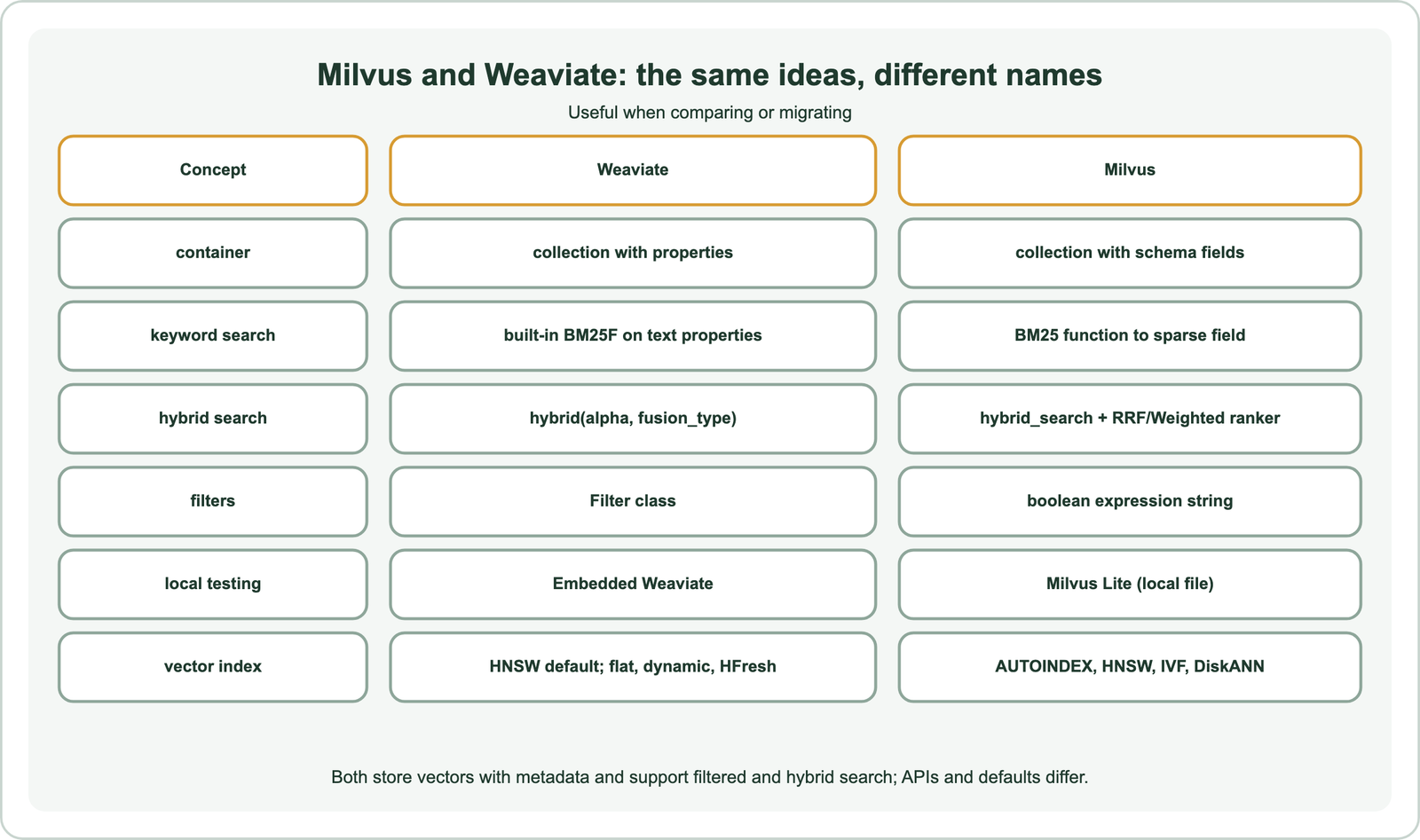The height and width of the screenshot is (840, 1420).
Task: Click the 'Filter class' cell
Action: (x=633, y=501)
